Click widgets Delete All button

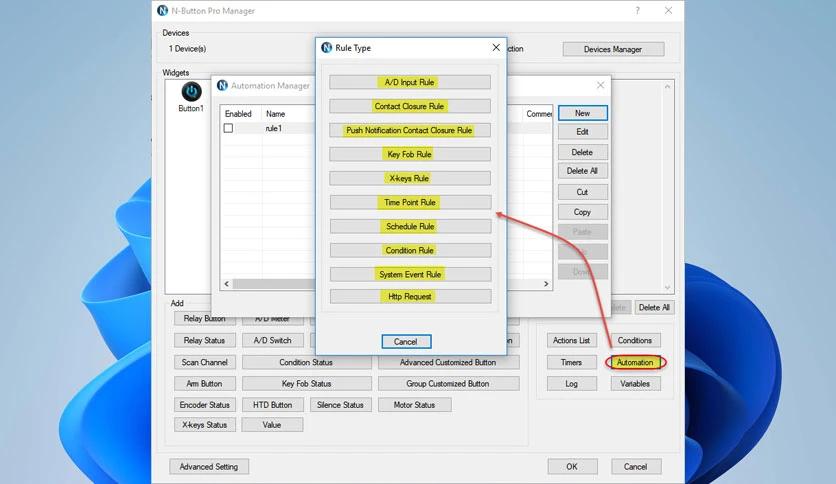point(654,308)
